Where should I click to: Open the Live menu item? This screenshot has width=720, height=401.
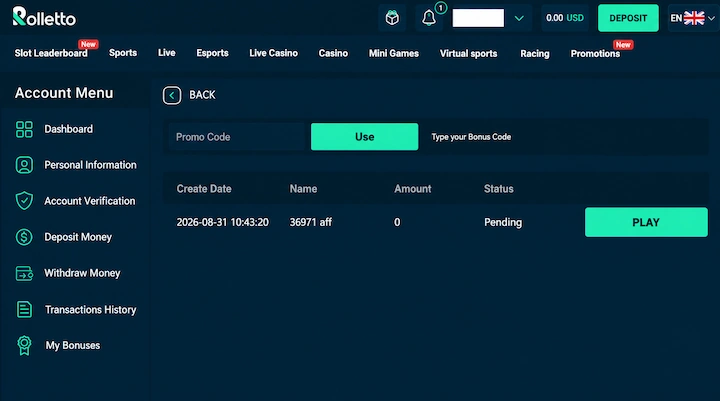(167, 53)
